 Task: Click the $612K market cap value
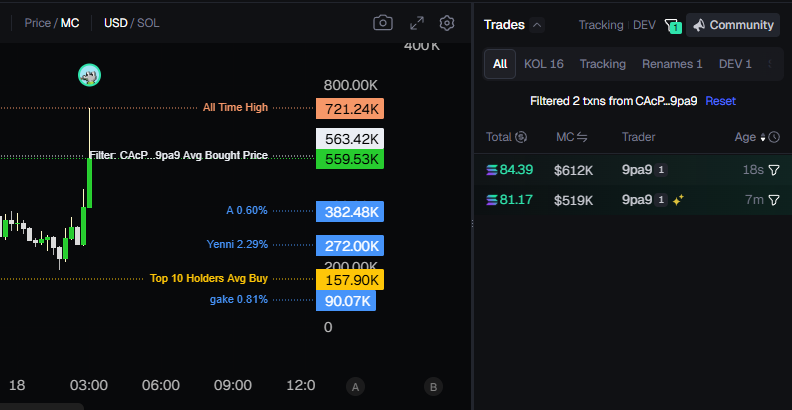573,171
